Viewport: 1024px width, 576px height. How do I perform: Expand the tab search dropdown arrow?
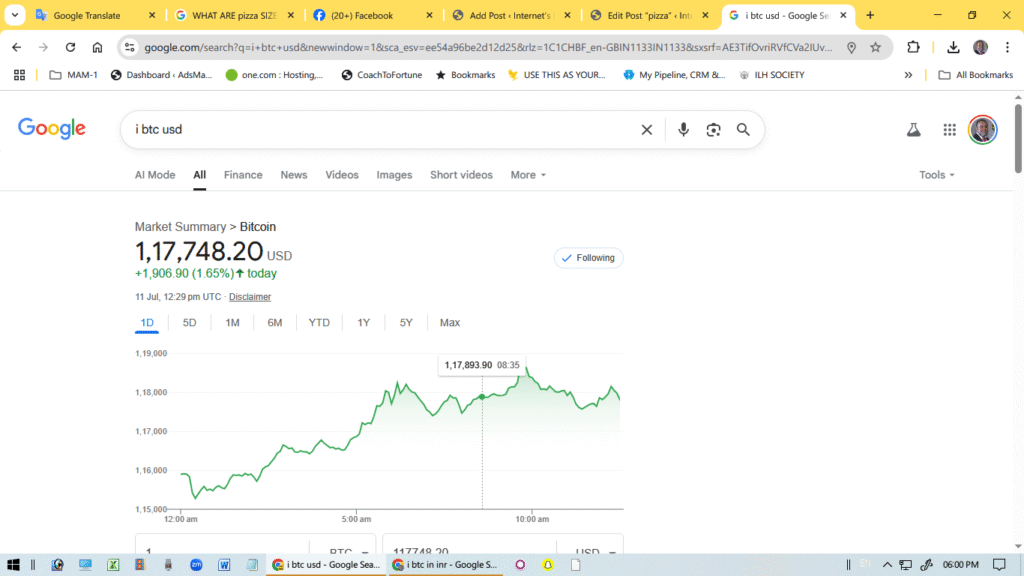click(x=14, y=15)
